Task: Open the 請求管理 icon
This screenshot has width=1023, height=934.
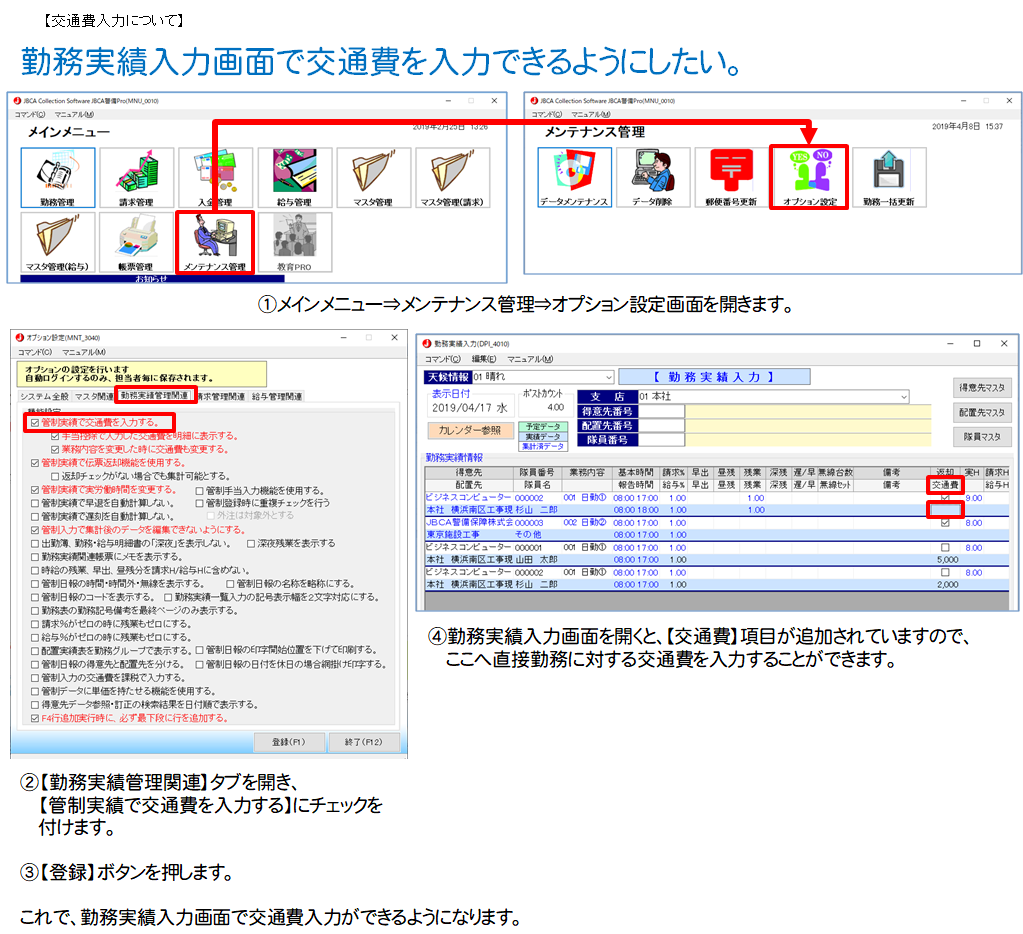Action: coord(137,178)
